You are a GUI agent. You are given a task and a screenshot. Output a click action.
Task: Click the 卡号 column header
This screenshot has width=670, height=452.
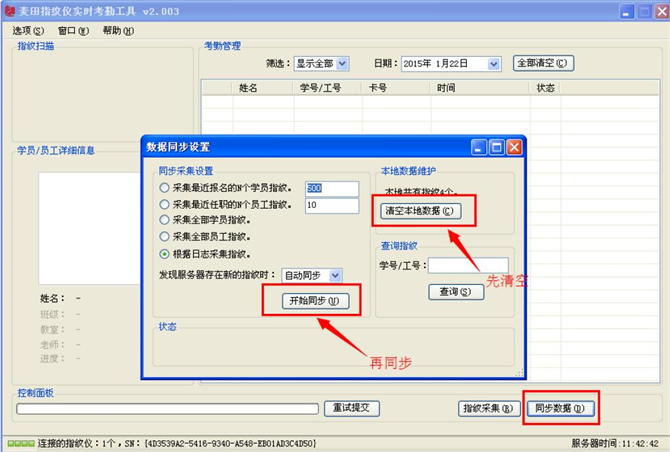pos(397,88)
